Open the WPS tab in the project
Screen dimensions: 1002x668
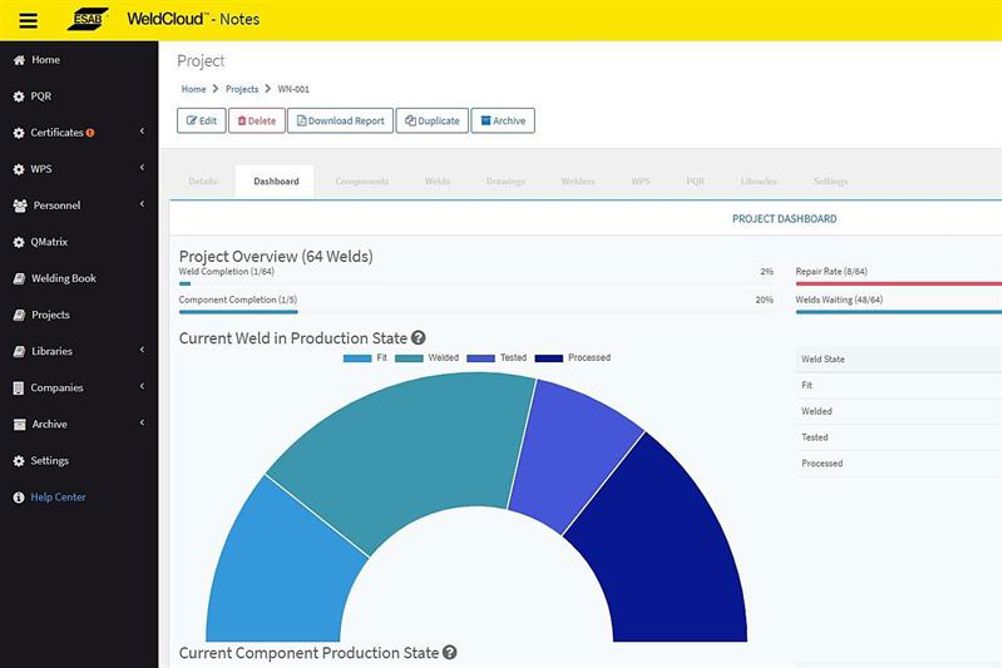[x=640, y=182]
